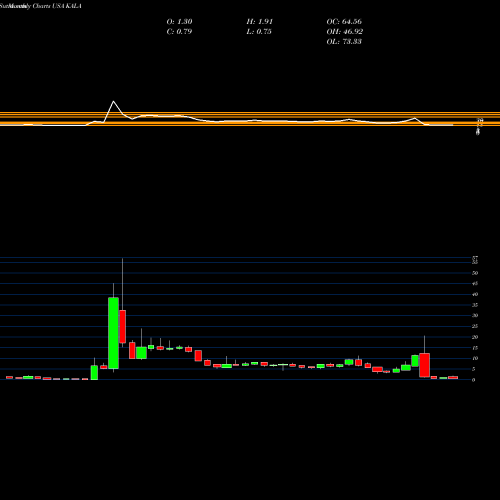Screen dimensions: 500x500
Task: Click the 0 price axis label
Action: tap(474, 380)
